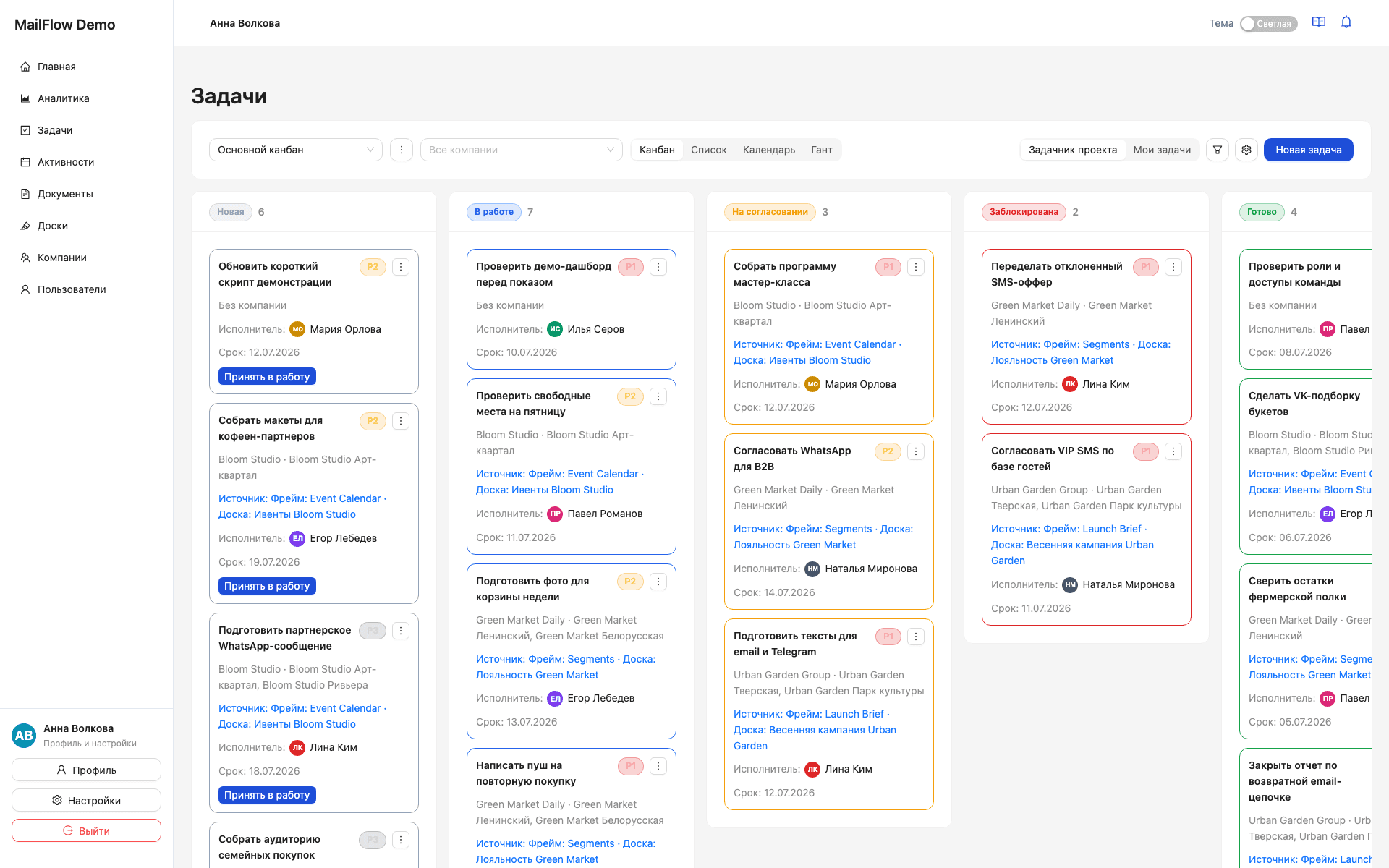
Task: Open menu for Обновить короткий скрипт card
Action: (x=401, y=267)
